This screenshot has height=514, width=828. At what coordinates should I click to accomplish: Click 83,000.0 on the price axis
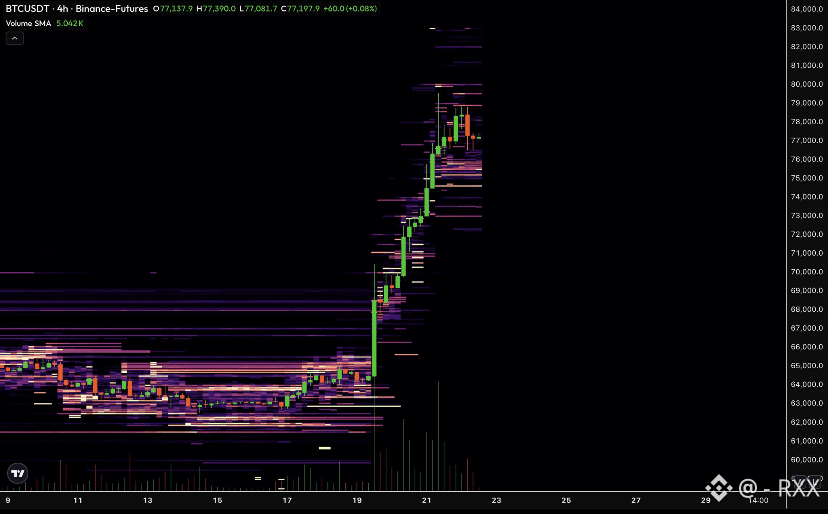click(x=806, y=27)
